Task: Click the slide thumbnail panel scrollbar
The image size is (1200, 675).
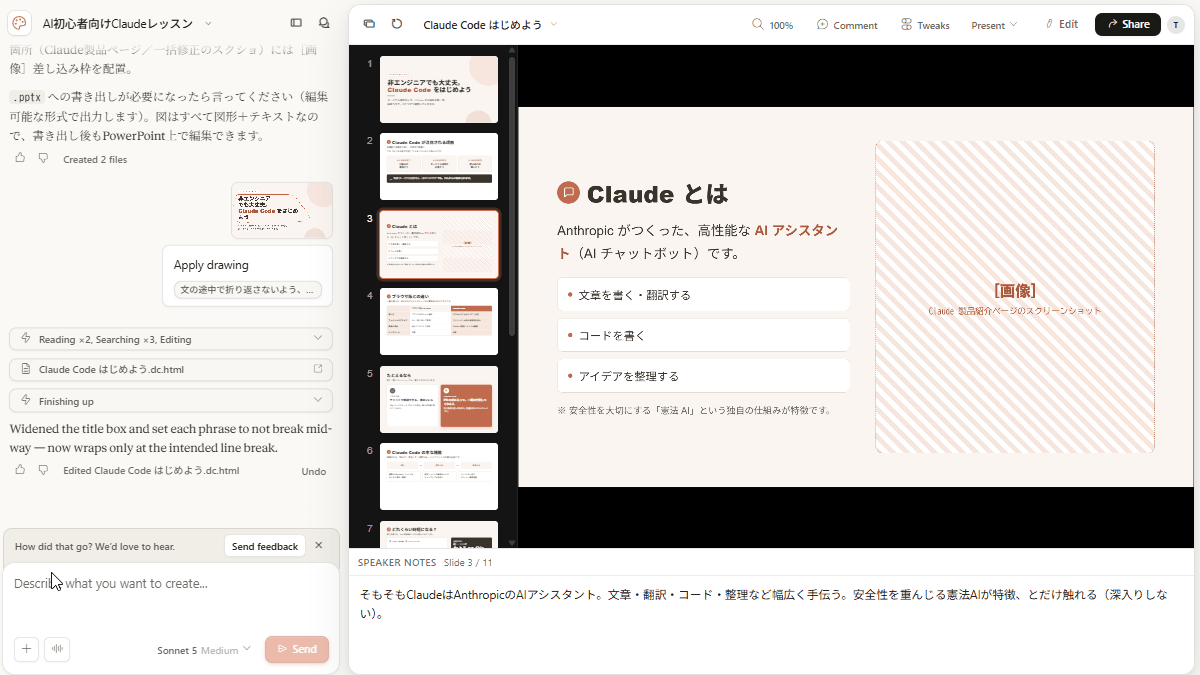Action: point(513,195)
